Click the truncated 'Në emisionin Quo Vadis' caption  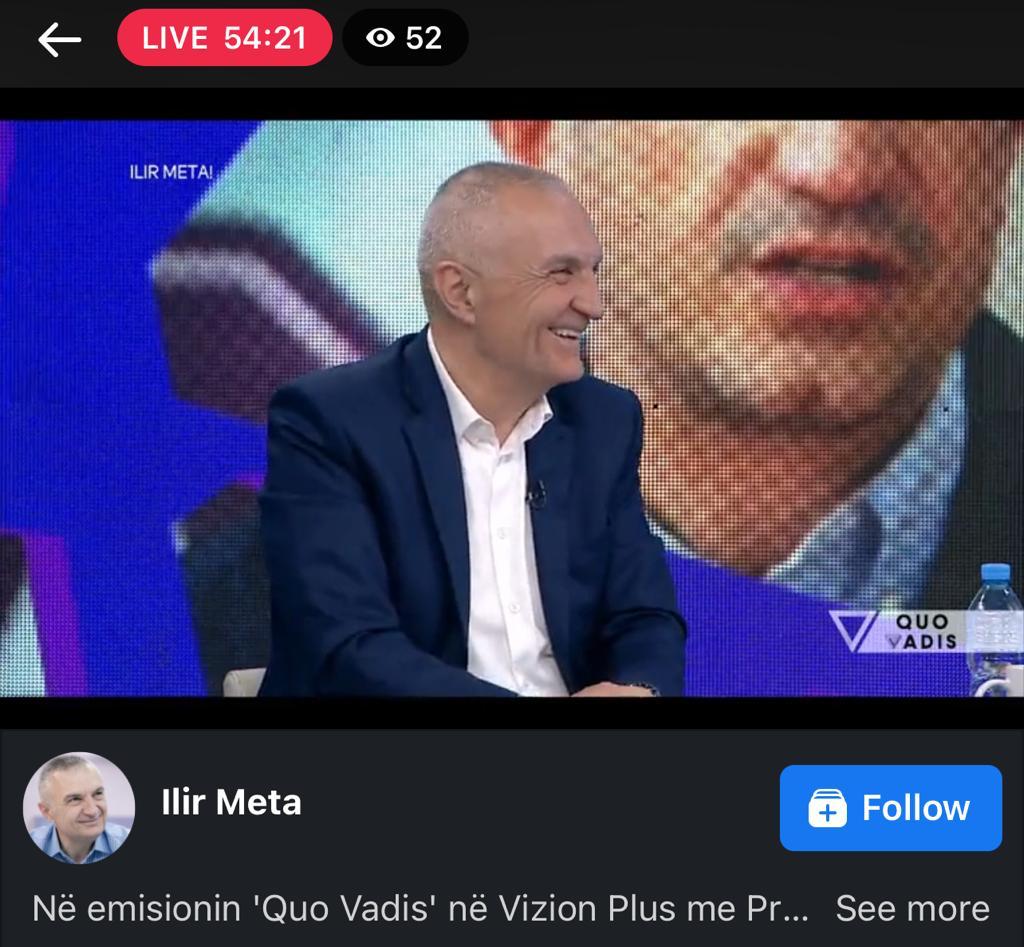click(x=421, y=908)
